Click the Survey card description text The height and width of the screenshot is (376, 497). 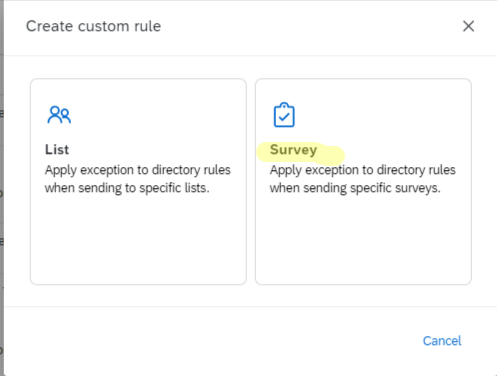(363, 179)
